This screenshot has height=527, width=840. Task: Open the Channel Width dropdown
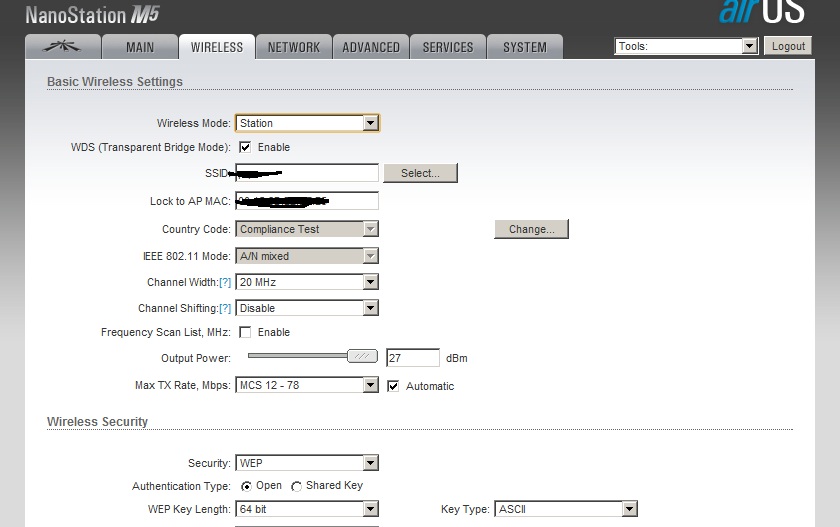307,282
